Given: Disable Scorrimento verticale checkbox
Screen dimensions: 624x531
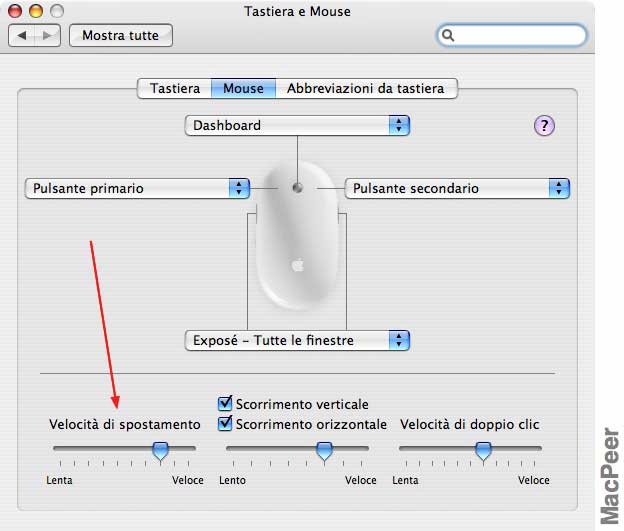Looking at the screenshot, I should click(x=225, y=403).
